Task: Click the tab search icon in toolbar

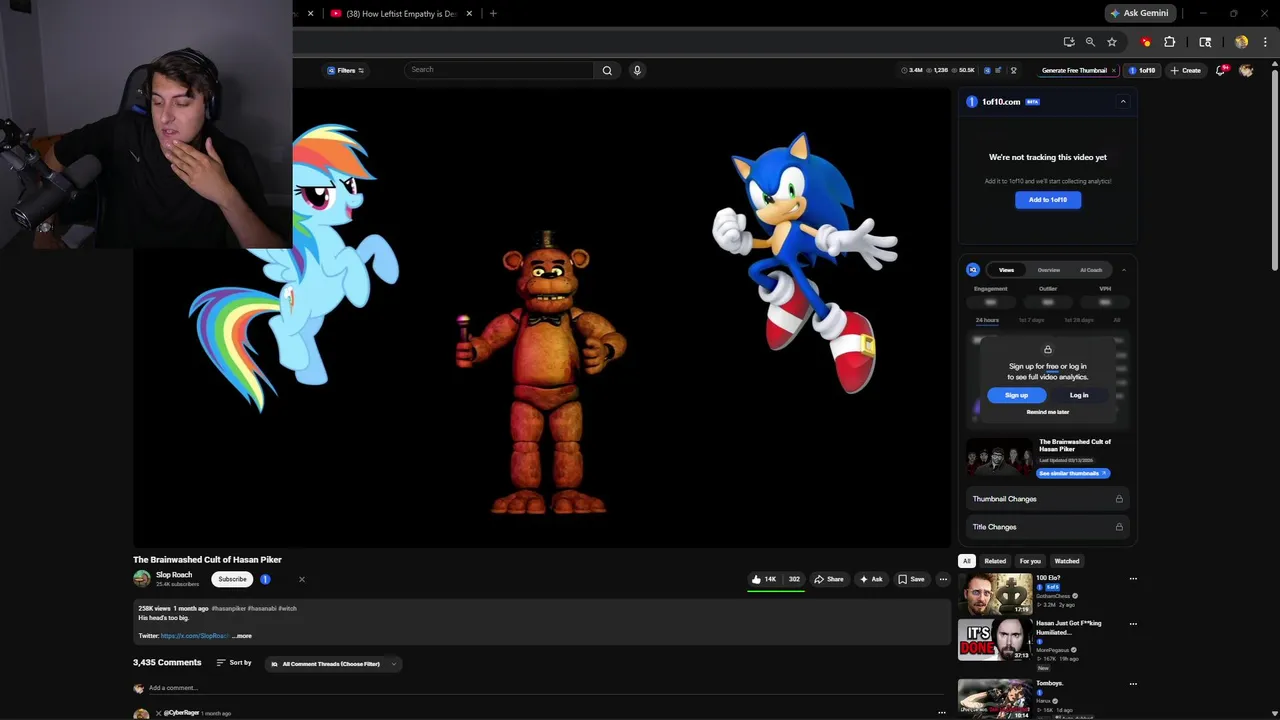Action: pyautogui.click(x=1205, y=42)
